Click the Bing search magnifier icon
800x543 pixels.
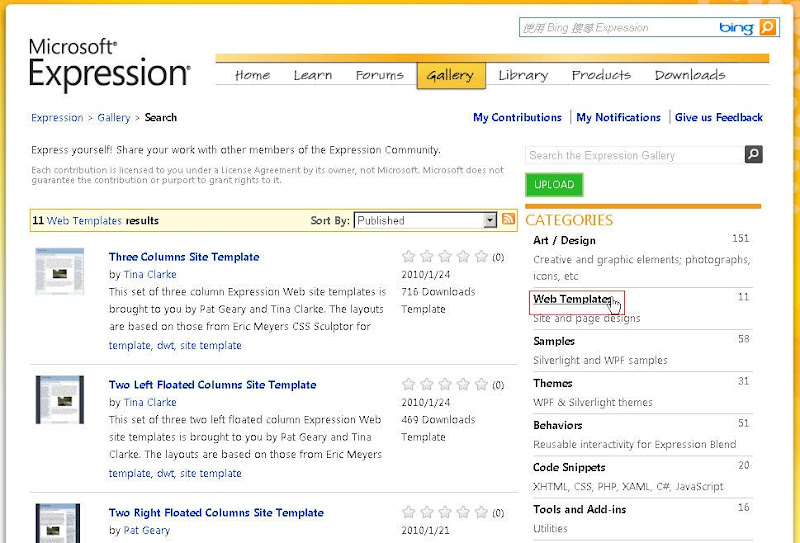point(767,27)
